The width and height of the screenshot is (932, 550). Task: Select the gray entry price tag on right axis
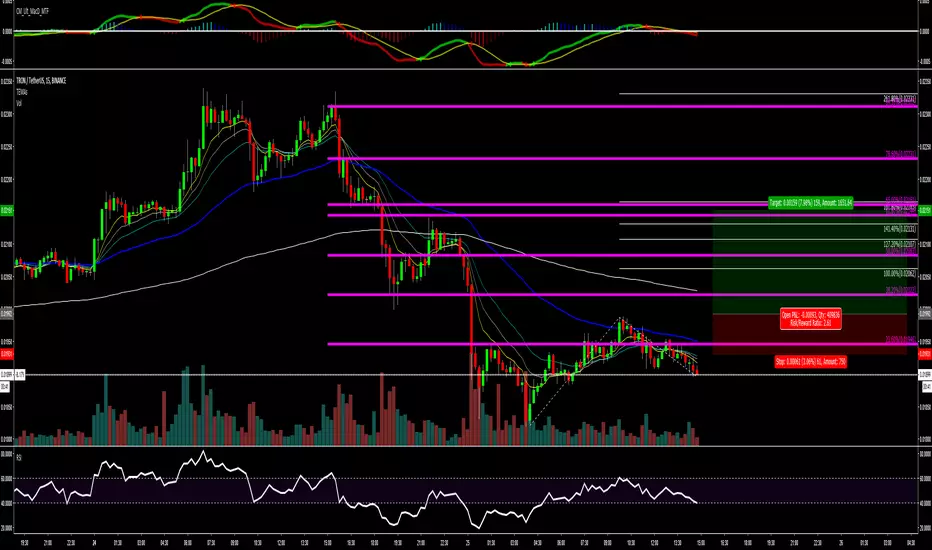pyautogui.click(x=925, y=313)
